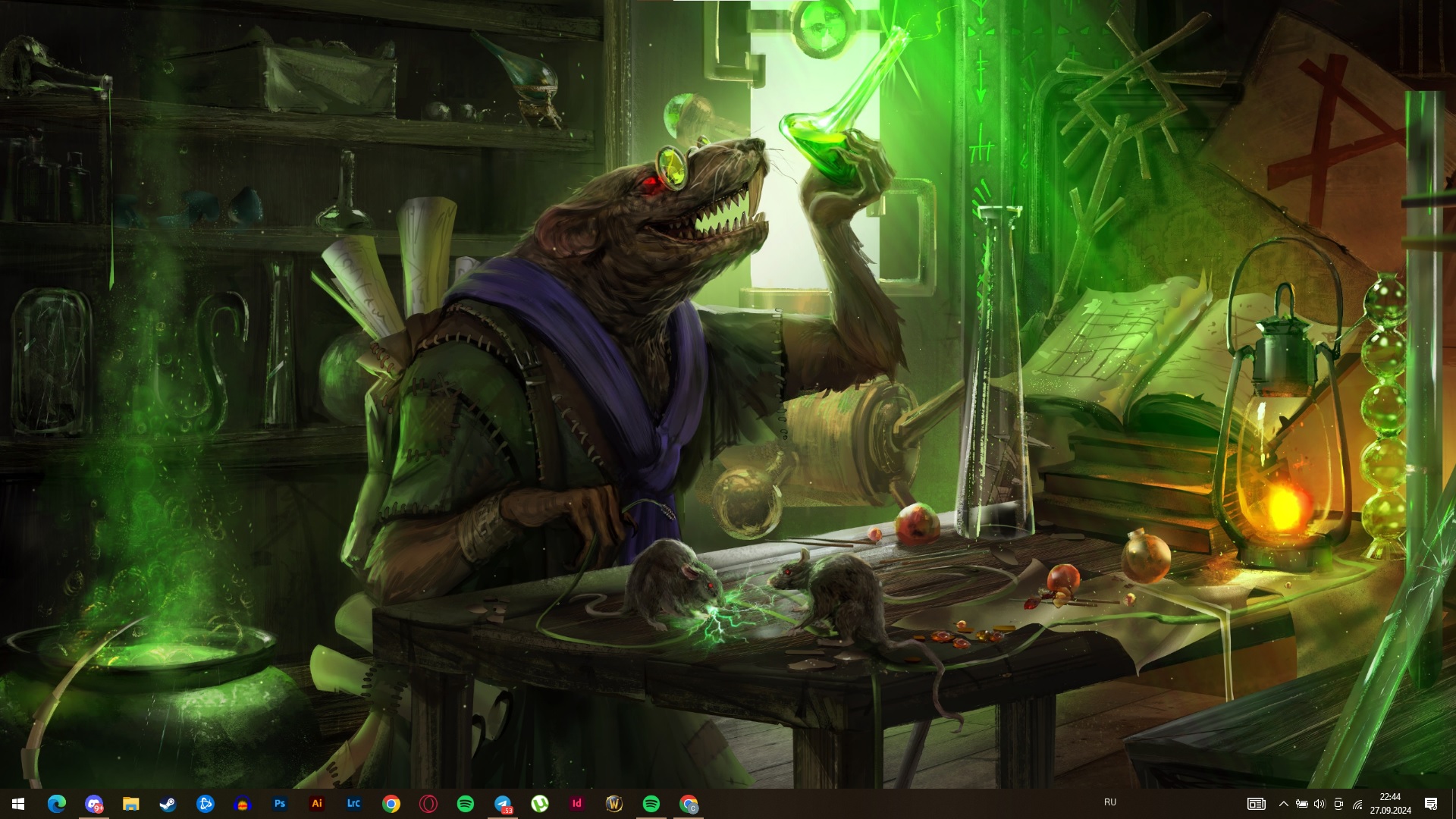Open Spotify icon next to World of Warcraft
Viewport: 1456px width, 819px height.
coord(651,804)
